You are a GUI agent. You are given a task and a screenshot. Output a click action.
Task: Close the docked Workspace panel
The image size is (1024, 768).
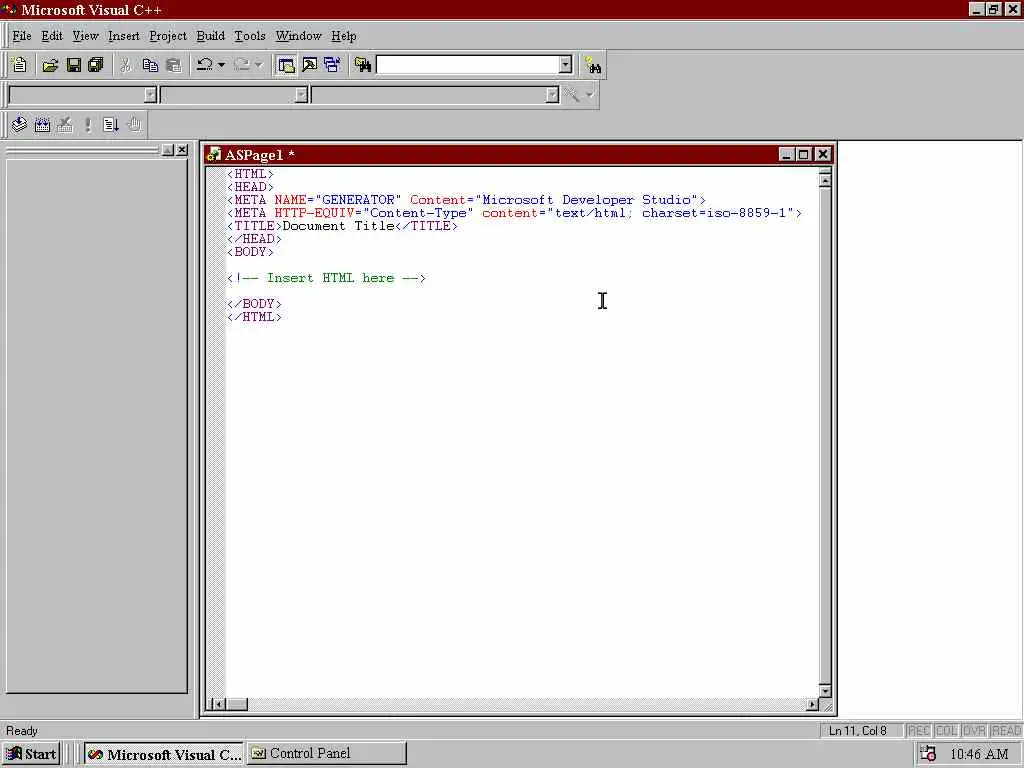182,150
